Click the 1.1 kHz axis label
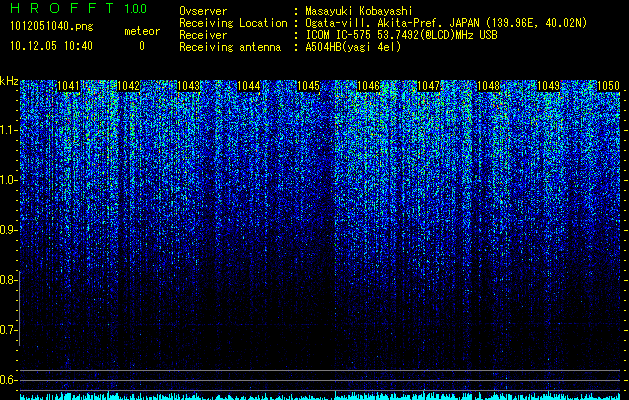This screenshot has width=629, height=400. (x=8, y=130)
